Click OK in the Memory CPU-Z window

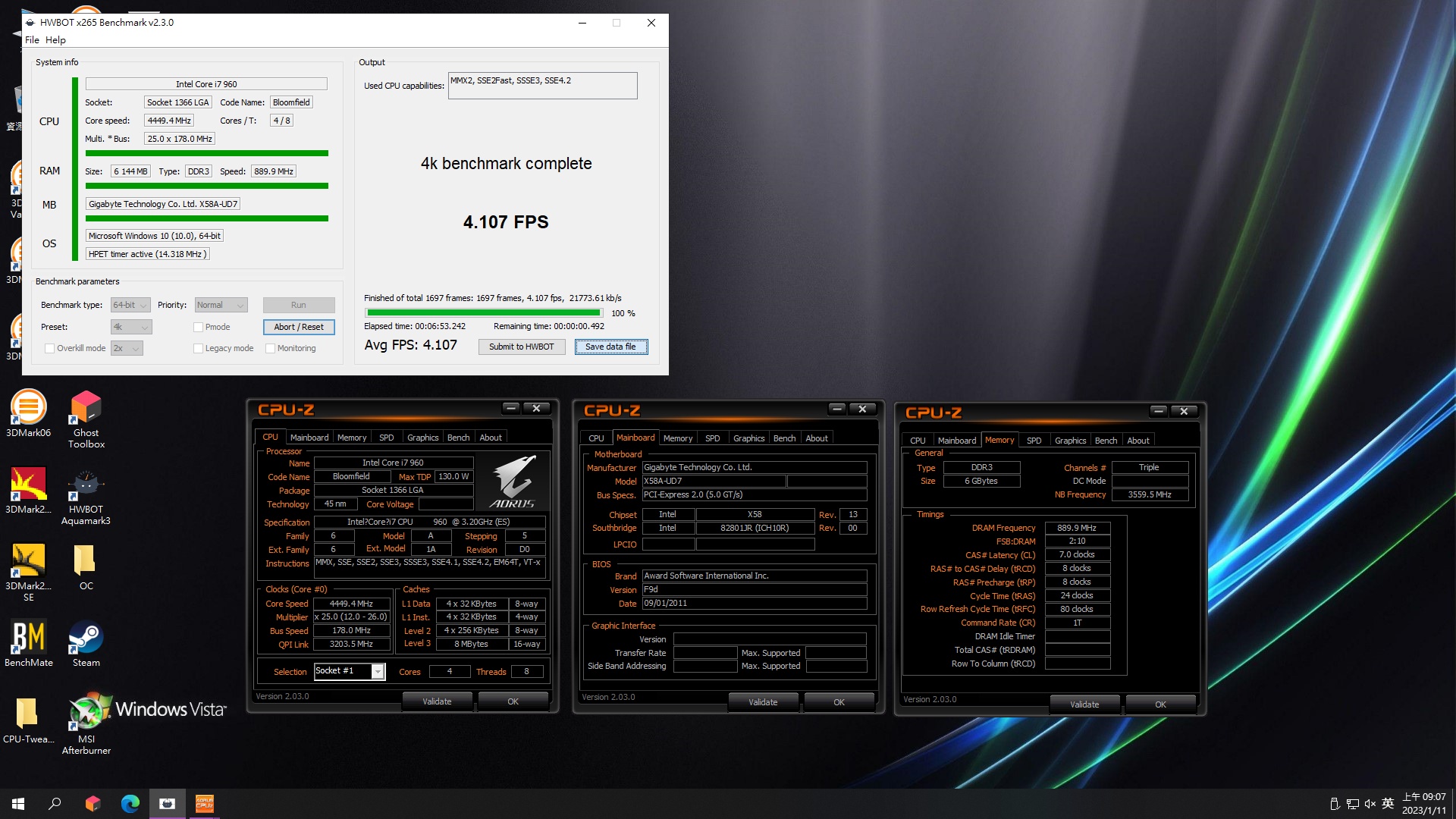(1160, 704)
